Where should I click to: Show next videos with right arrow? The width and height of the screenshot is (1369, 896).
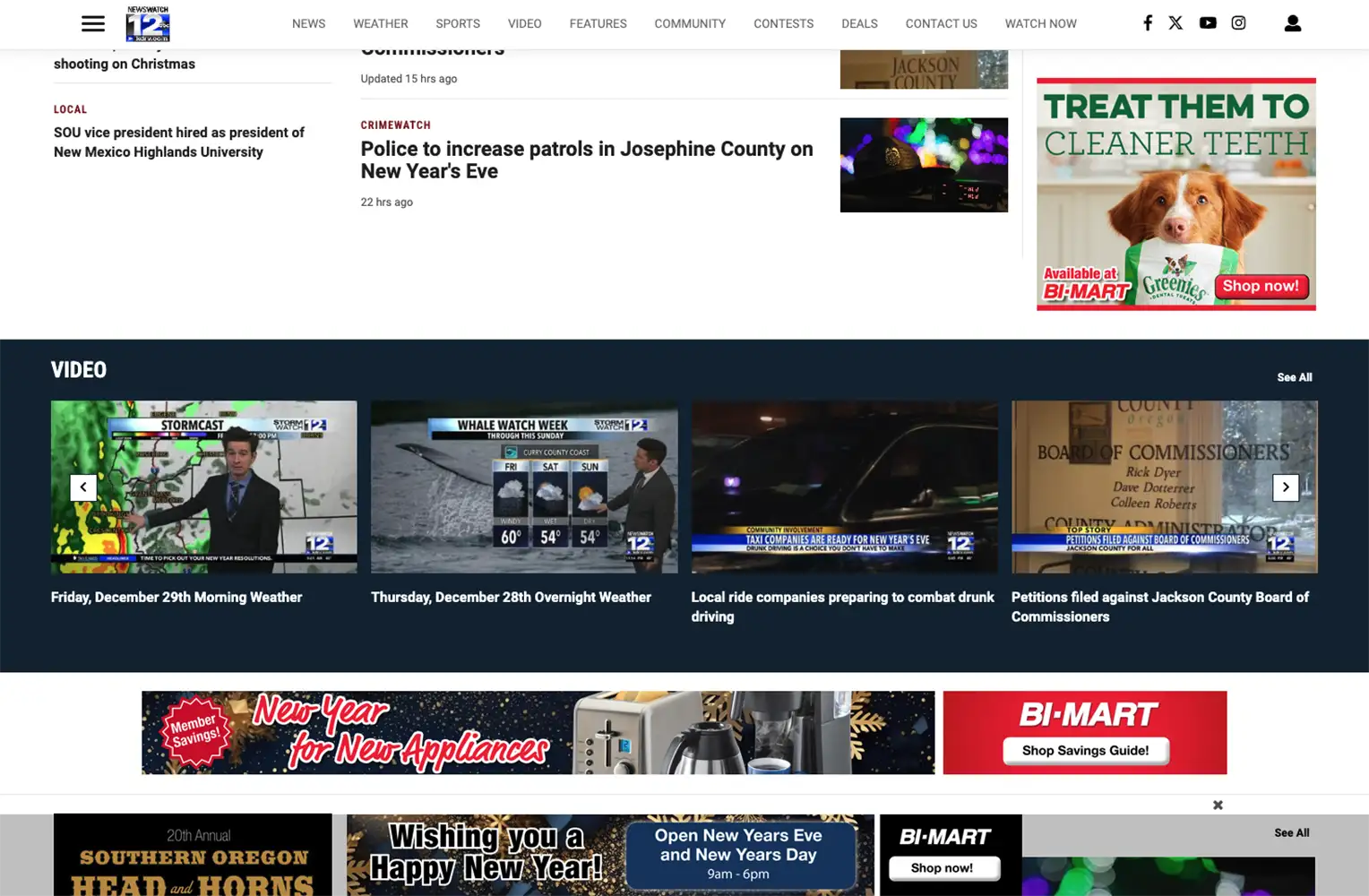click(x=1286, y=487)
